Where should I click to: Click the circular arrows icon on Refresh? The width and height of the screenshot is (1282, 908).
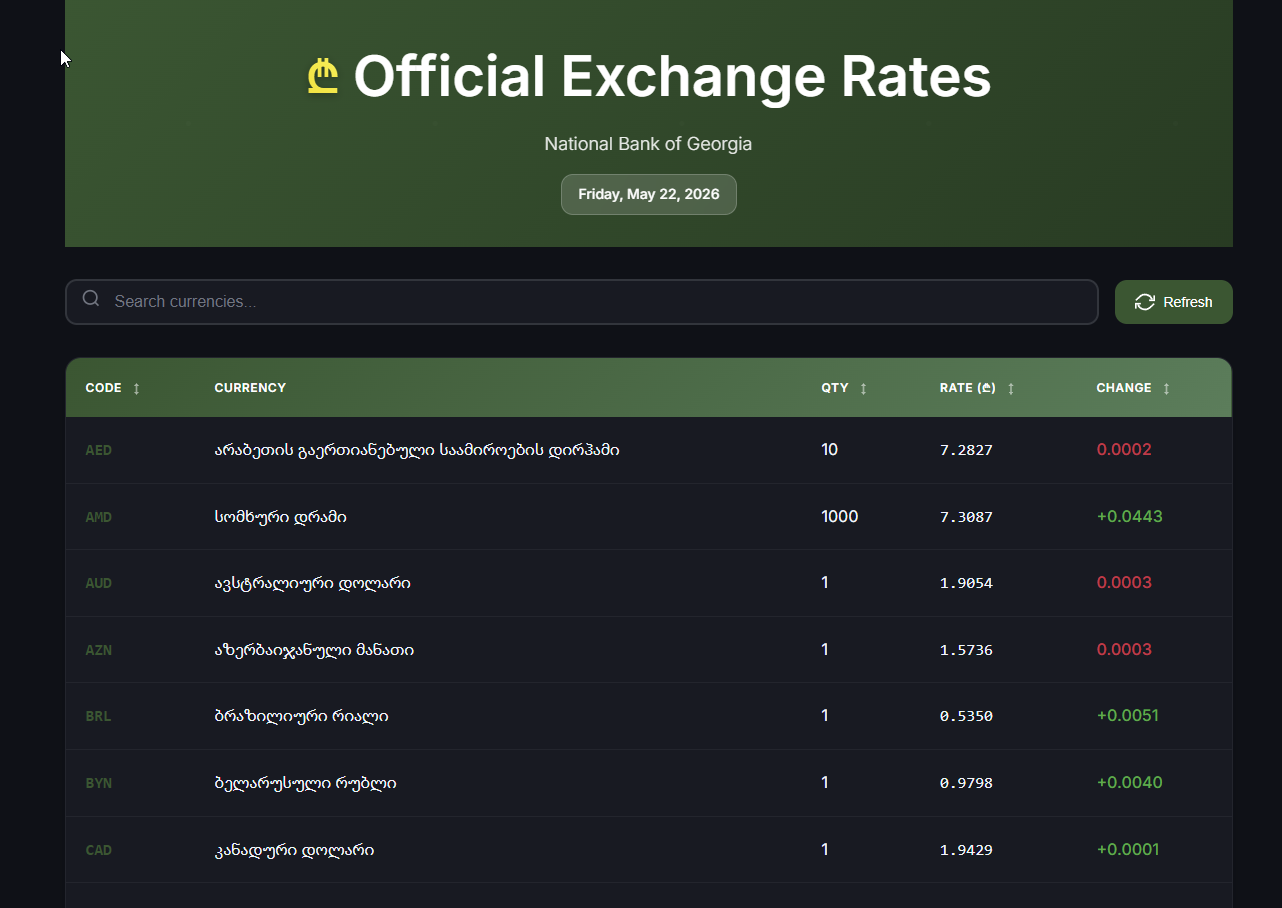coord(1145,302)
